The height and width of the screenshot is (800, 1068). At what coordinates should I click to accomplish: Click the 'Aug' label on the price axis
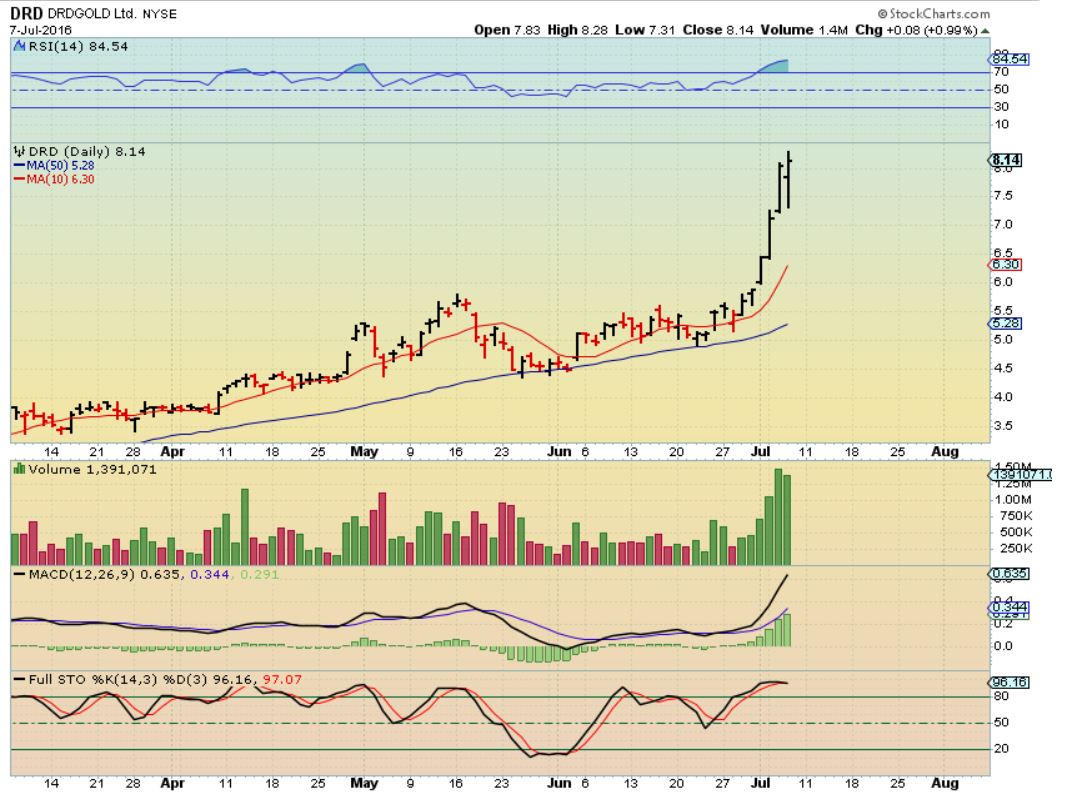tap(945, 452)
